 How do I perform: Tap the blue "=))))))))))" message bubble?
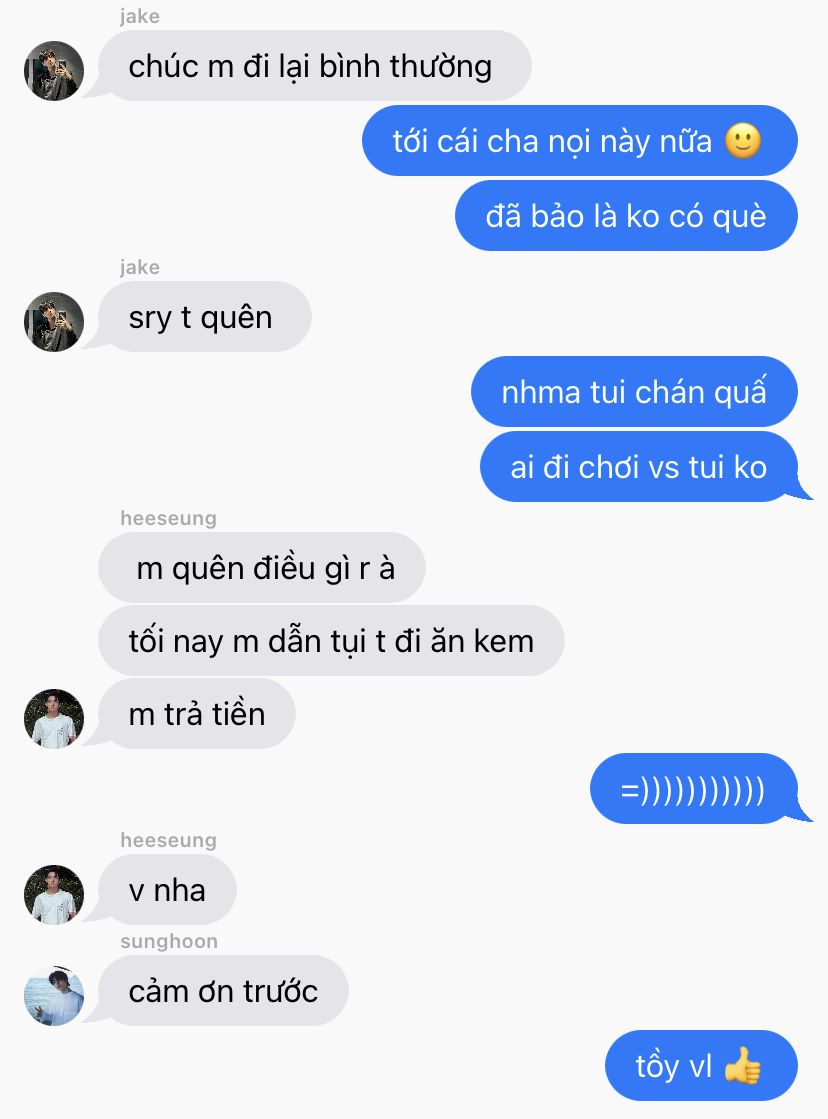coord(693,789)
